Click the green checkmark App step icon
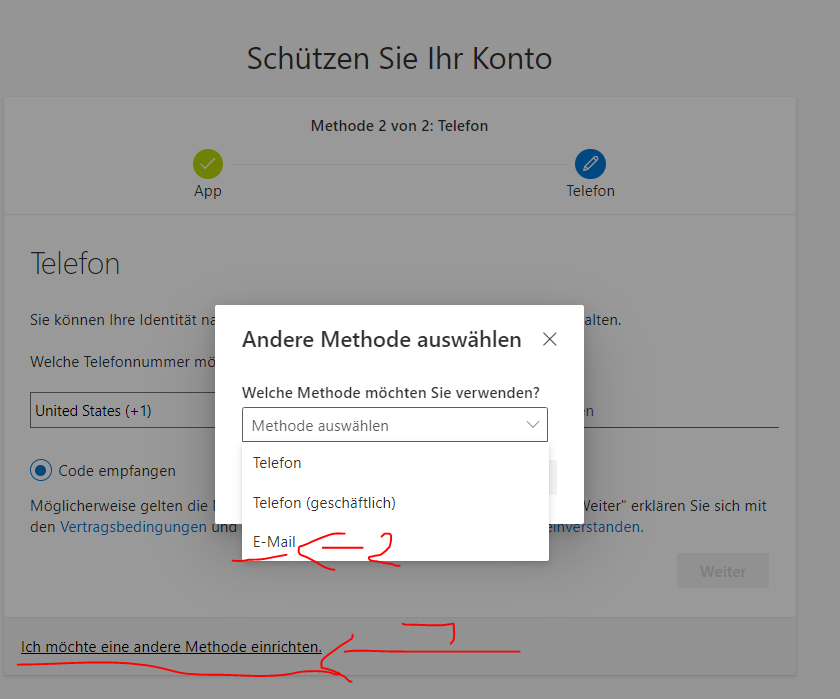The image size is (840, 699). click(x=207, y=164)
